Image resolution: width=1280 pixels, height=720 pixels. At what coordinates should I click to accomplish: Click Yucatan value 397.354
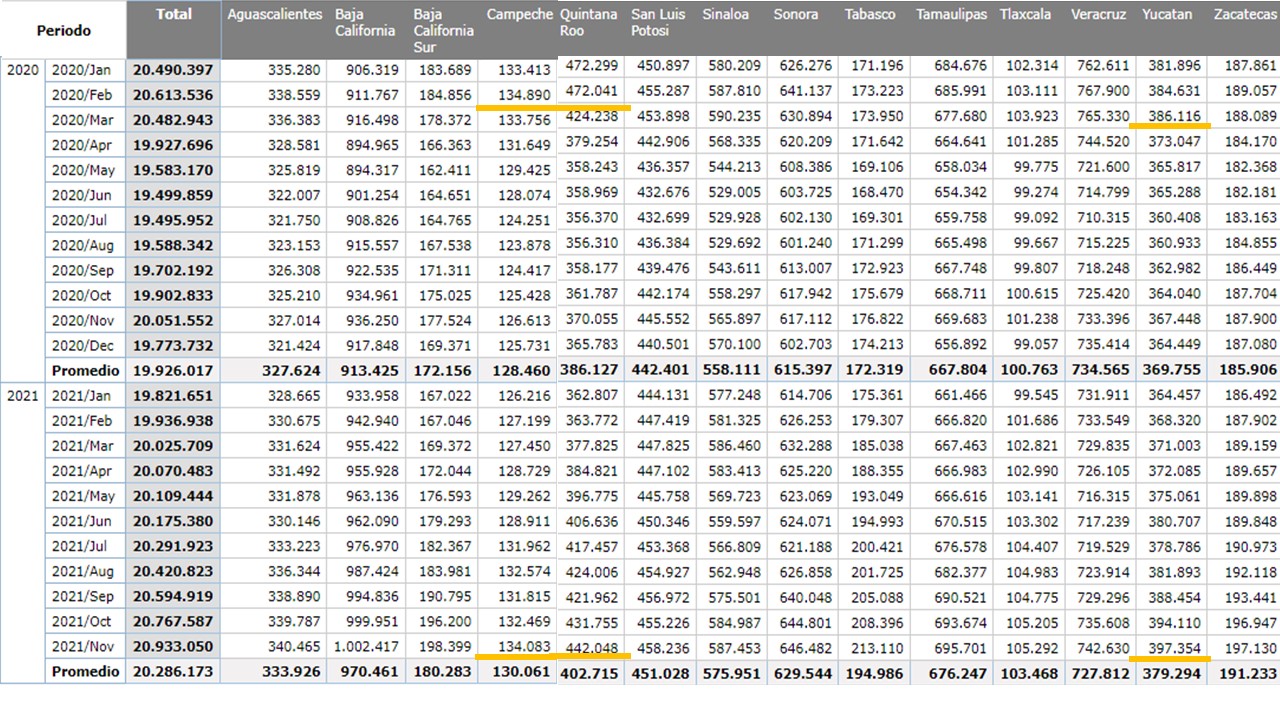point(1173,647)
